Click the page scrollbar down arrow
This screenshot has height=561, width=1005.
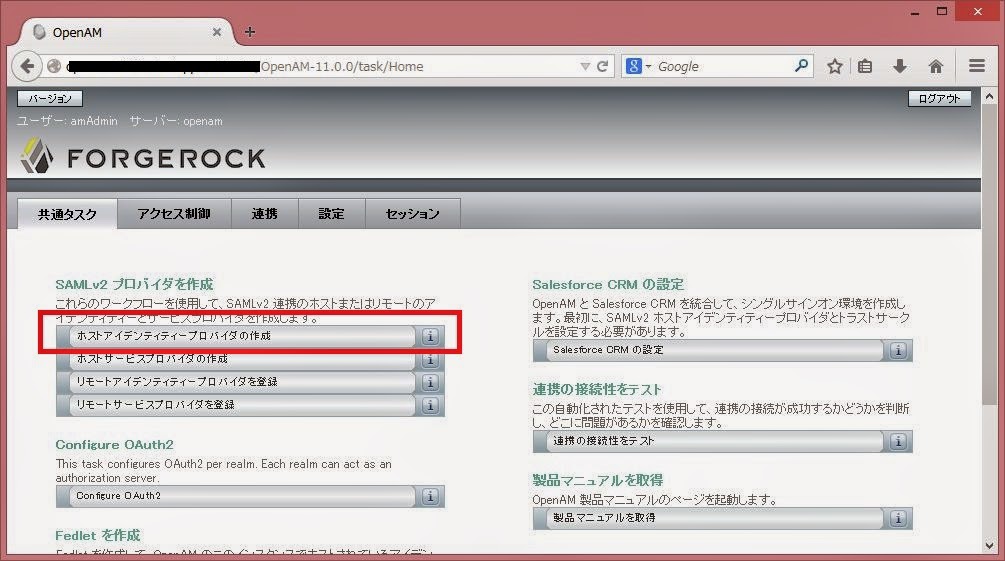pos(990,546)
